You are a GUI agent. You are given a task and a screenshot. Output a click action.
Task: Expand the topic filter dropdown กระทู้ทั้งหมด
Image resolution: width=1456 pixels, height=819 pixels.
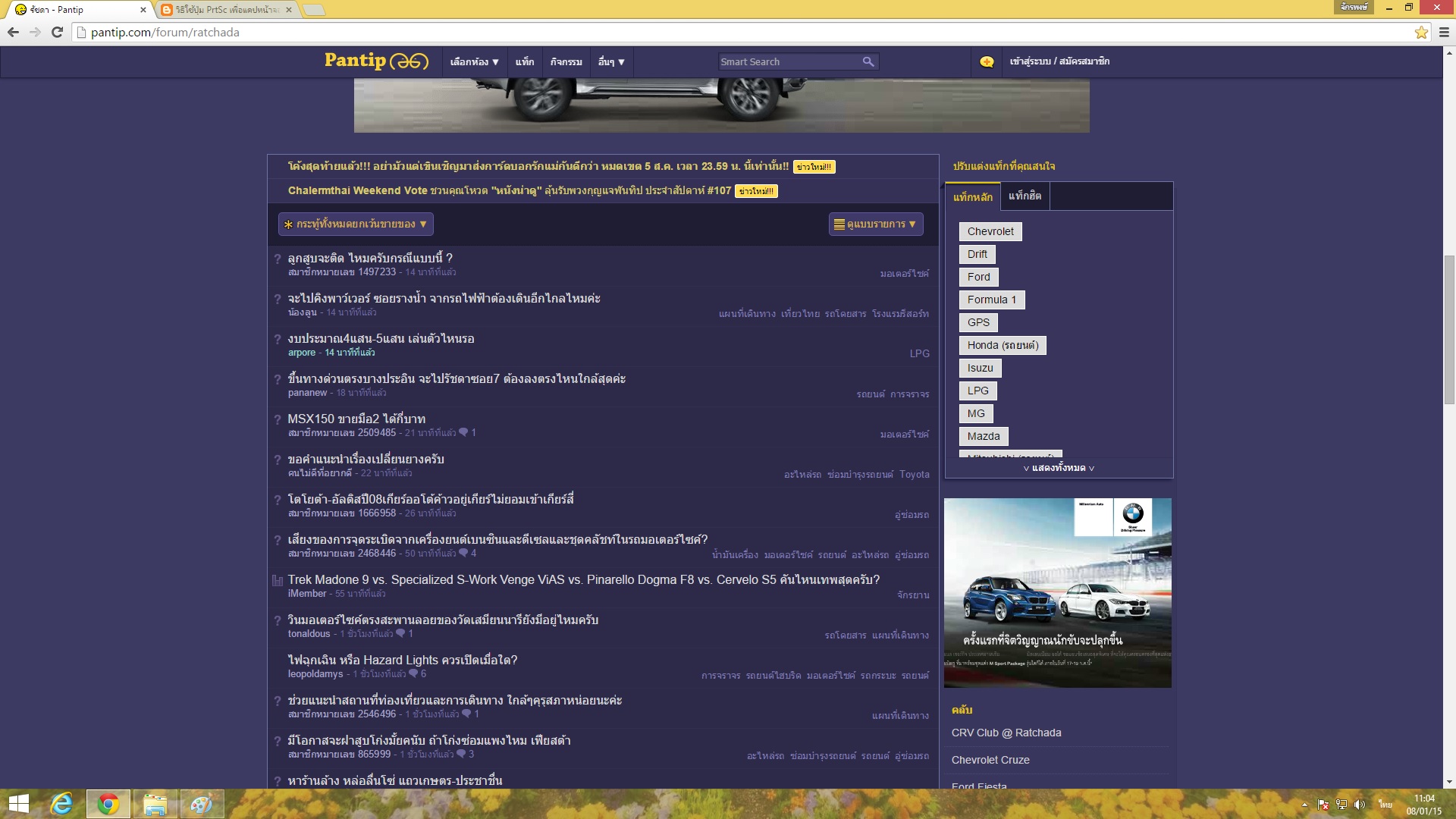point(356,224)
